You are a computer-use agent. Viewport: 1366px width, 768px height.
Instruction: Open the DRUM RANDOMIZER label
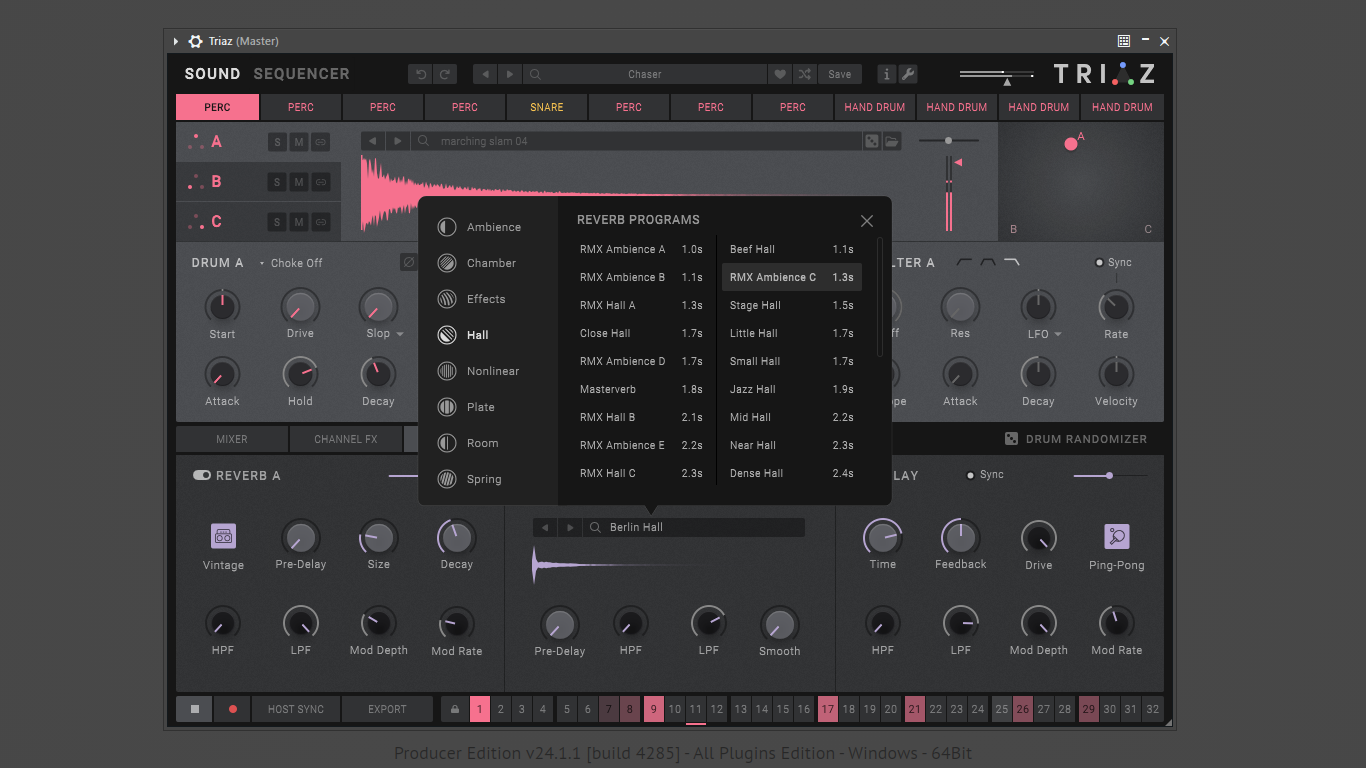(1087, 439)
